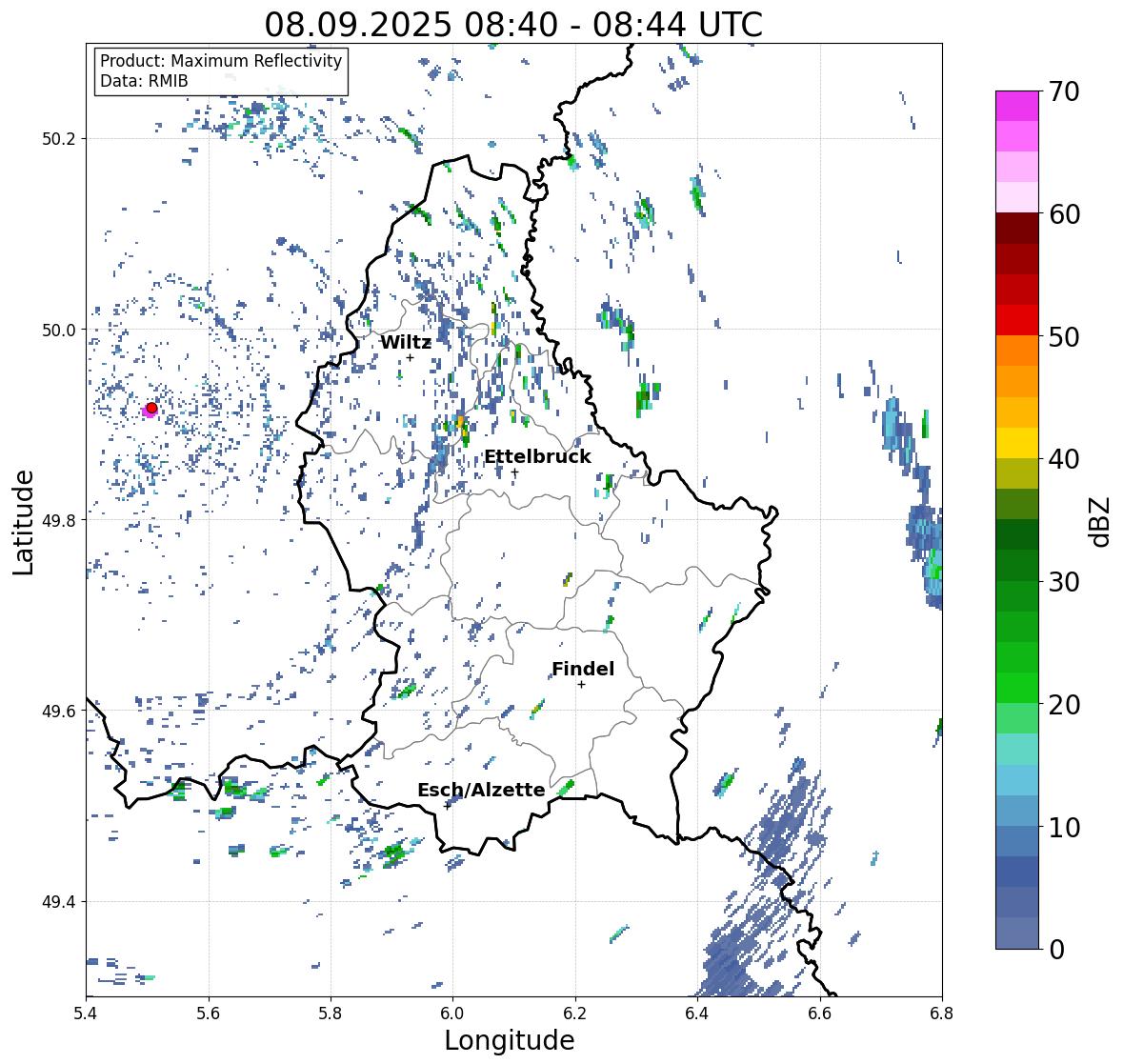
Task: Click the Latitude axis label
Action: click(24, 522)
